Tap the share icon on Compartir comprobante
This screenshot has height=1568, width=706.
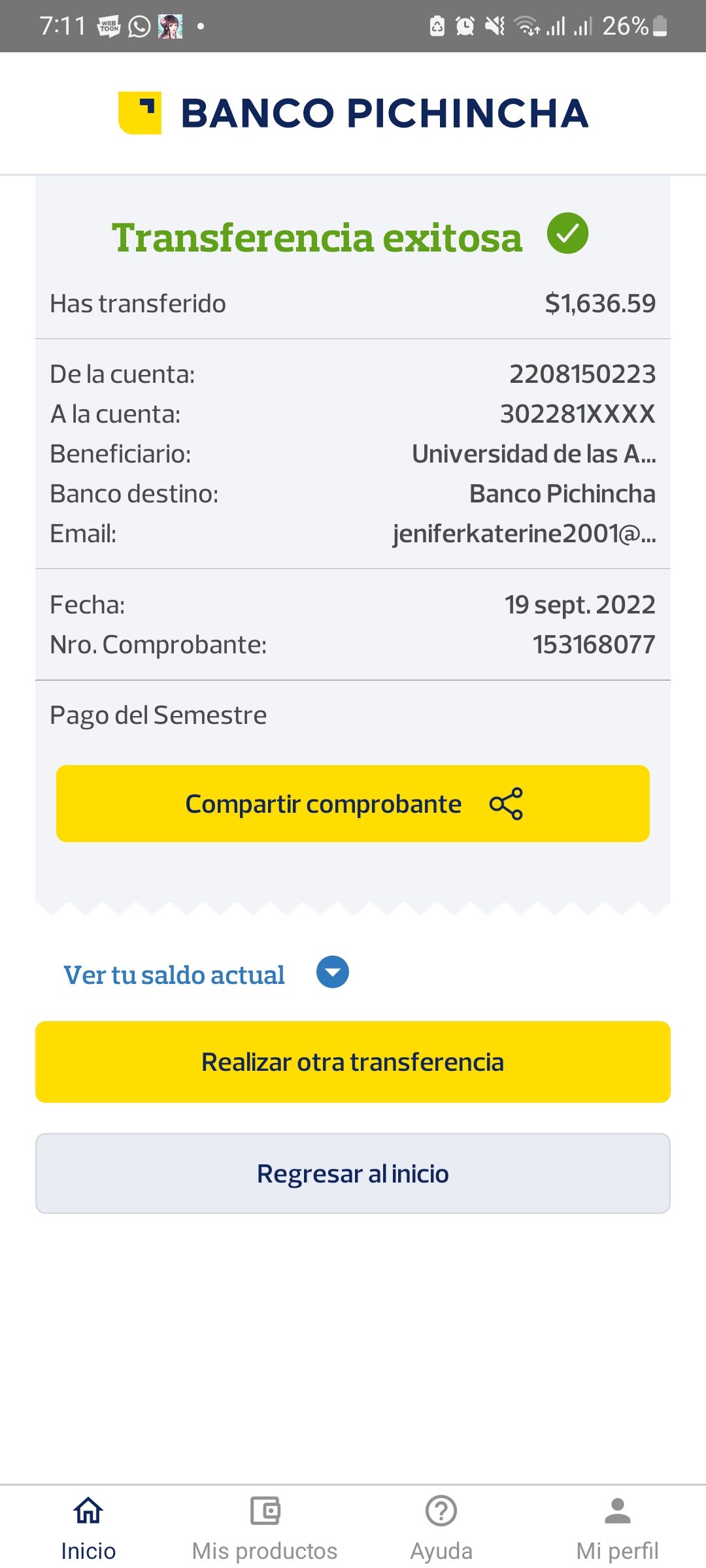tap(506, 804)
